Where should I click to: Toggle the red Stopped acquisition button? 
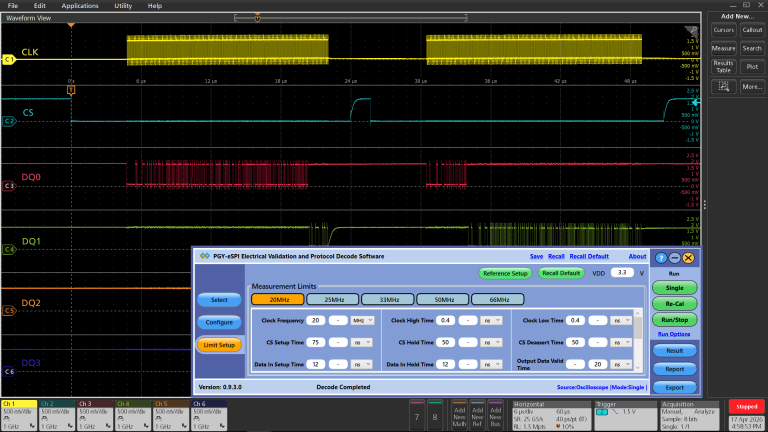[x=746, y=407]
